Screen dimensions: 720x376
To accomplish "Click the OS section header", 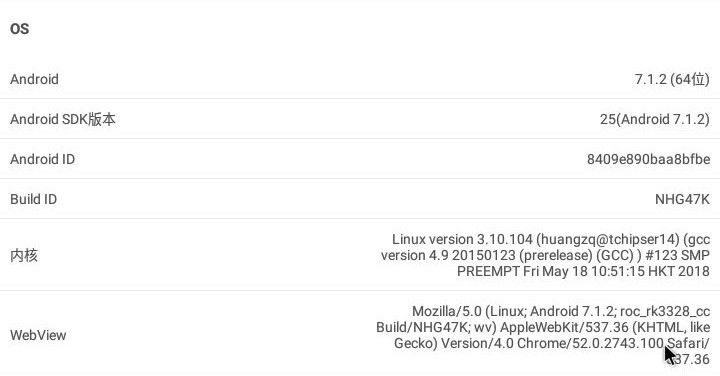I will [19, 29].
